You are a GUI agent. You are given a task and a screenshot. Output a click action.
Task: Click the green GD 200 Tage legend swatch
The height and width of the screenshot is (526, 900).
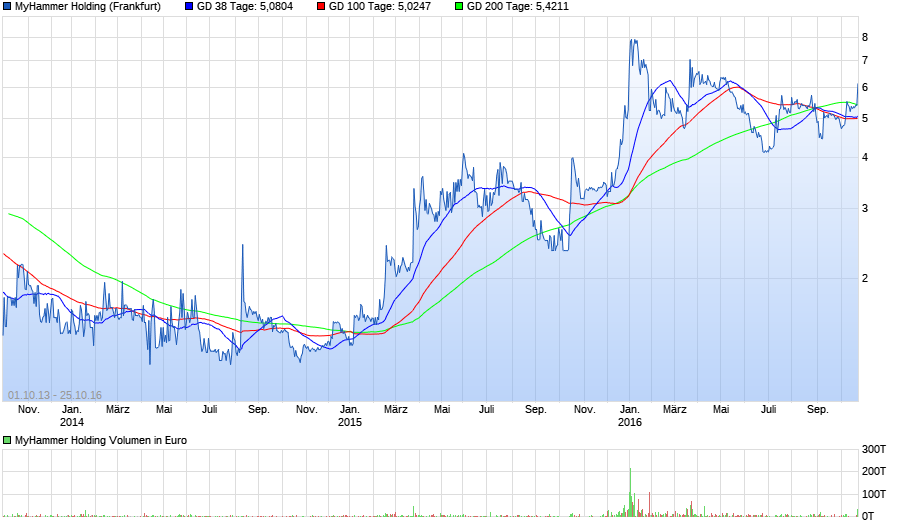tap(459, 7)
